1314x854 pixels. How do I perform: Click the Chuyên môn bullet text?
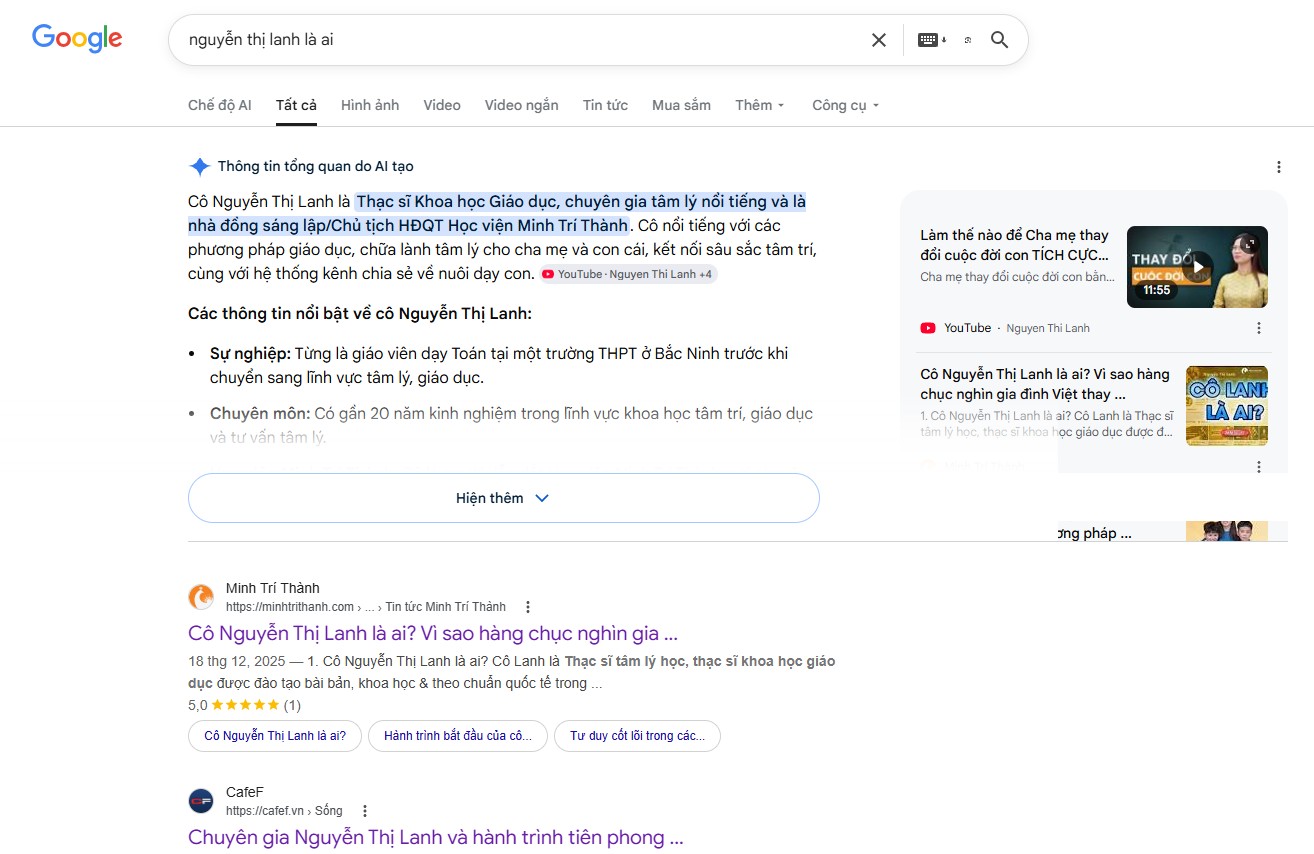pyautogui.click(x=511, y=425)
